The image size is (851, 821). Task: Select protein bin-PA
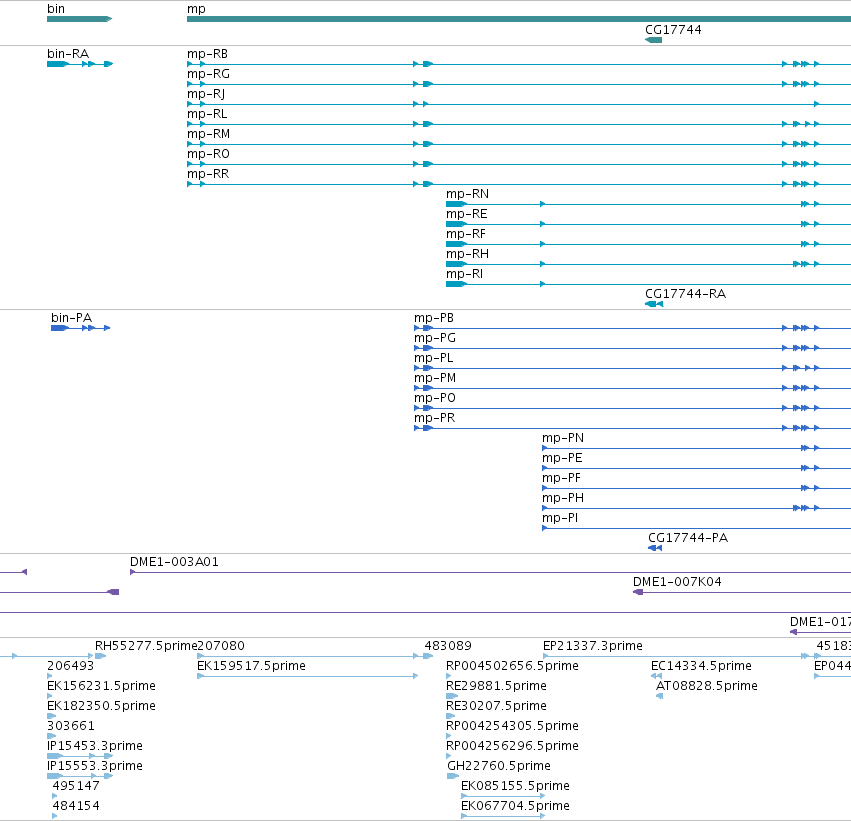[x=72, y=318]
